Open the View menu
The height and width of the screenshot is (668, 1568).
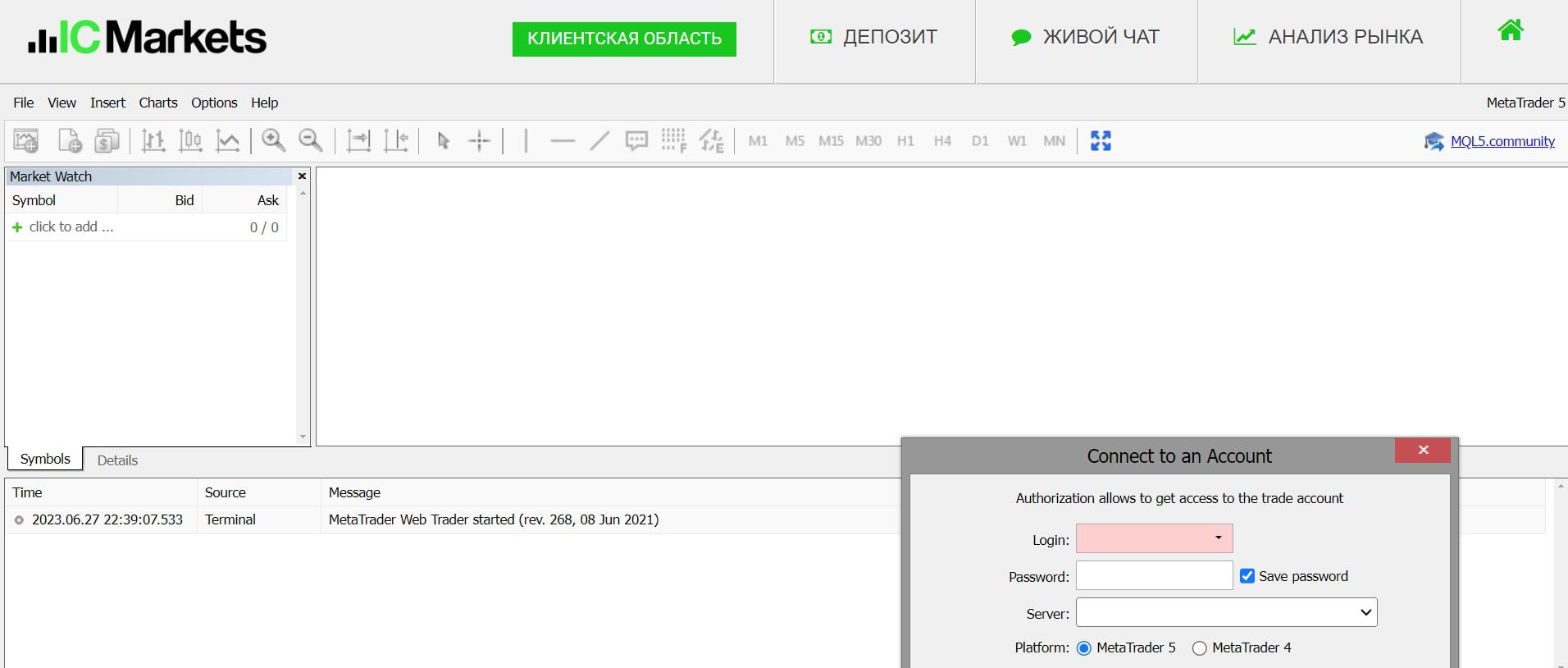click(62, 103)
